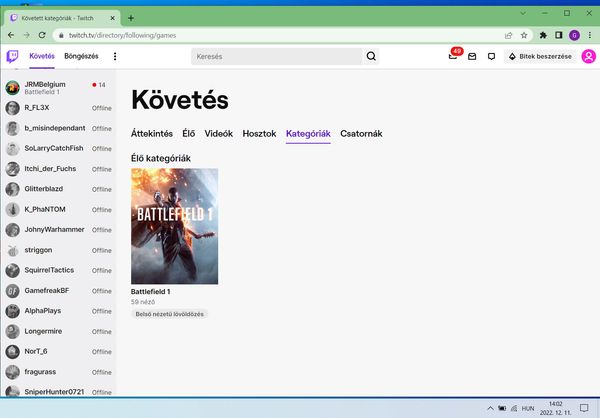Open the three-dot more menu in Twitch header
600x418 pixels.
click(x=114, y=57)
